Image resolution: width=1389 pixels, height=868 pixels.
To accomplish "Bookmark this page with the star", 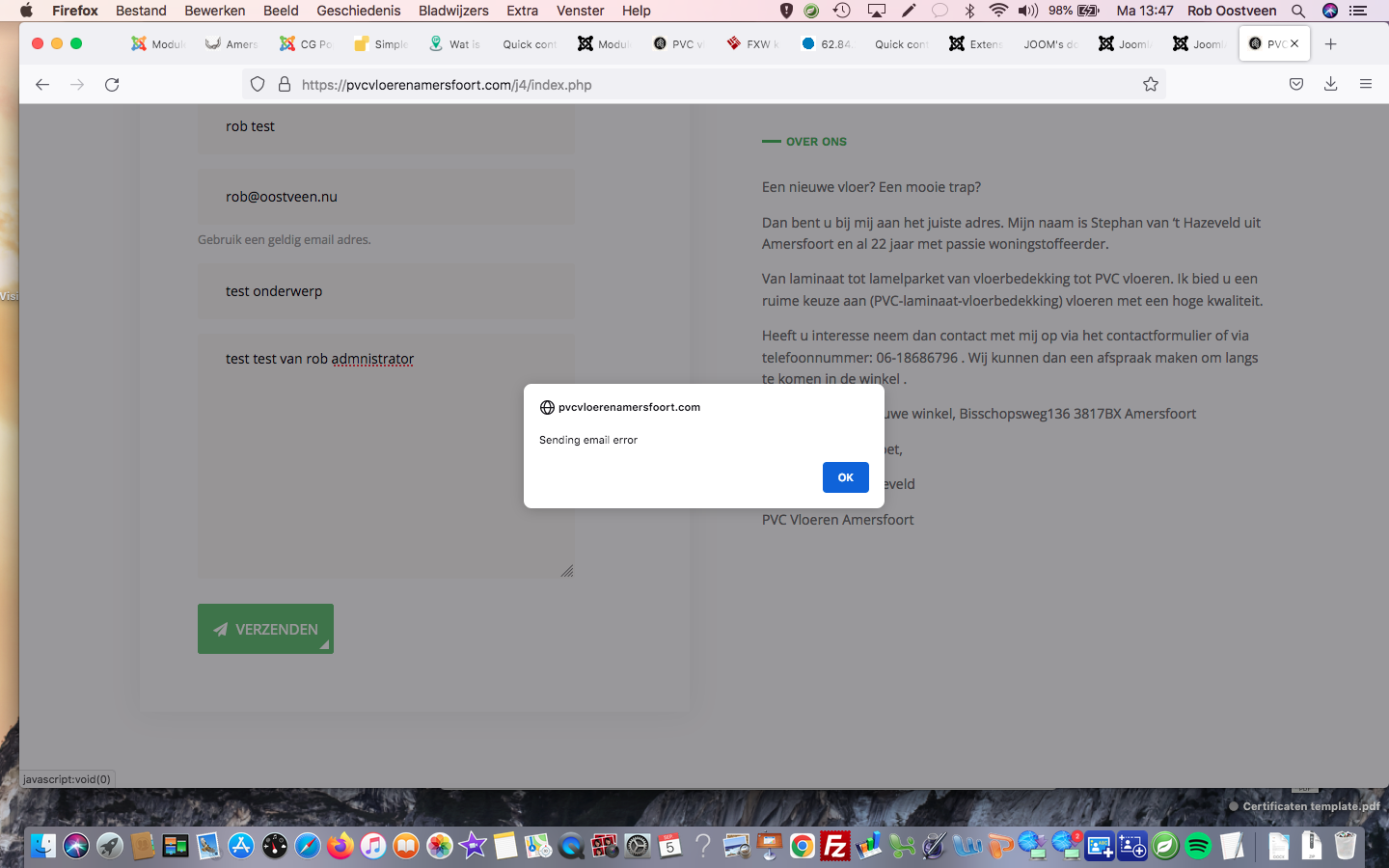I will coord(1151,85).
